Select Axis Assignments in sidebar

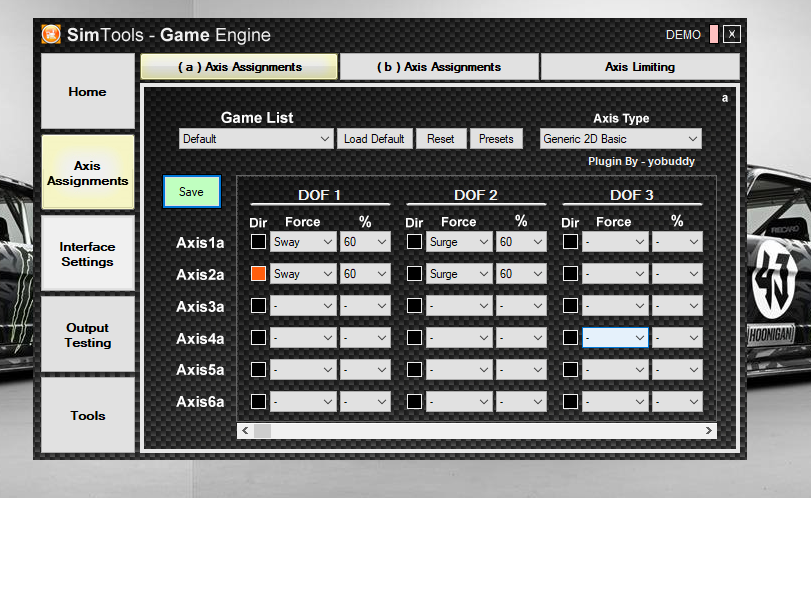click(x=87, y=173)
